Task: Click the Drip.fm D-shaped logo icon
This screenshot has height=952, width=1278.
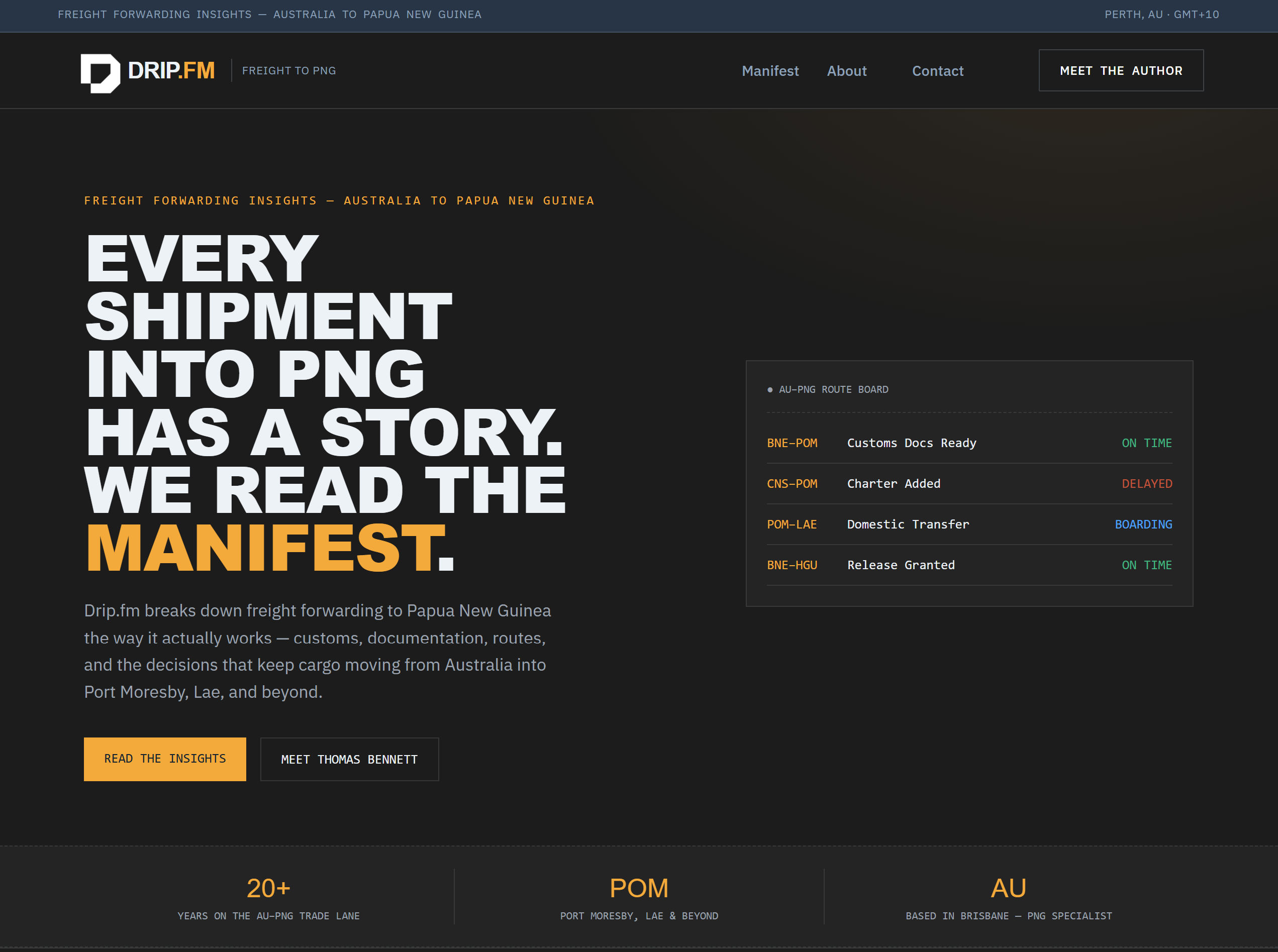Action: click(101, 73)
